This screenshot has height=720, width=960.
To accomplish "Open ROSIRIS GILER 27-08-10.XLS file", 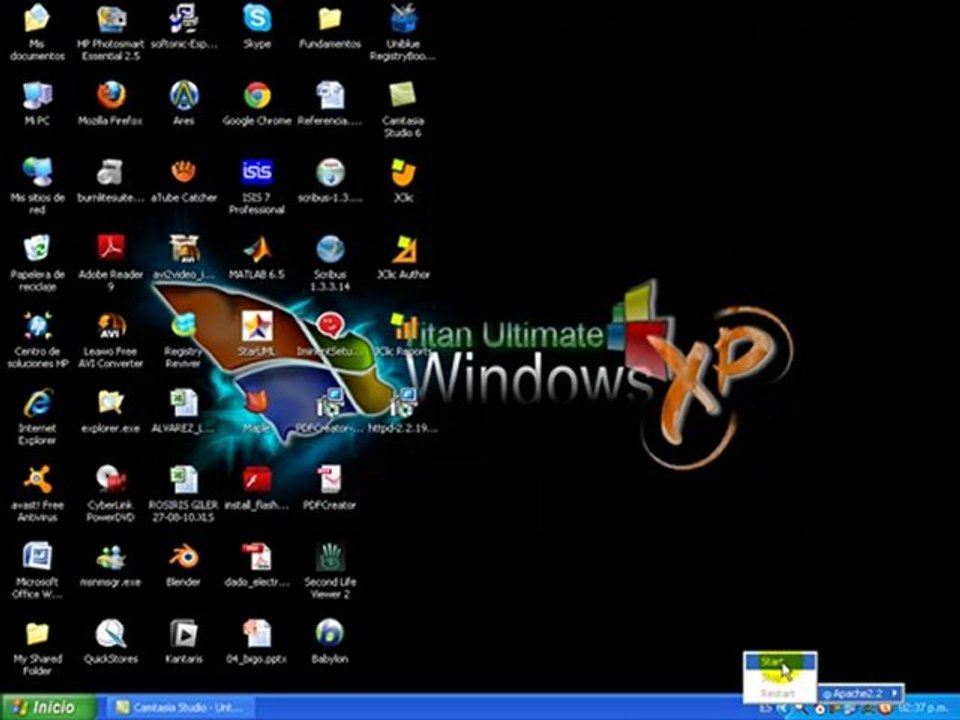I will point(184,493).
